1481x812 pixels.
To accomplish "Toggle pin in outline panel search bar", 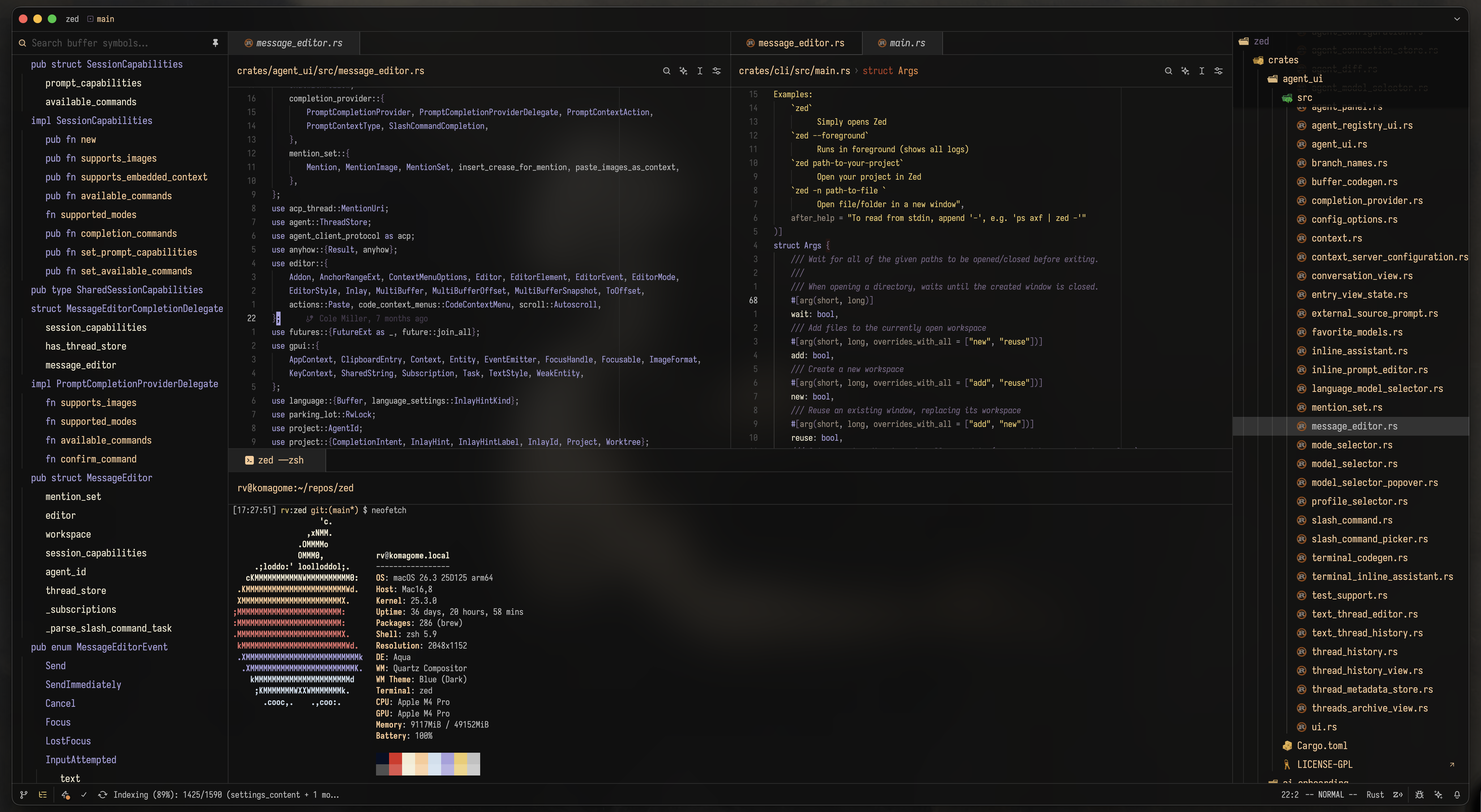I will click(x=215, y=43).
